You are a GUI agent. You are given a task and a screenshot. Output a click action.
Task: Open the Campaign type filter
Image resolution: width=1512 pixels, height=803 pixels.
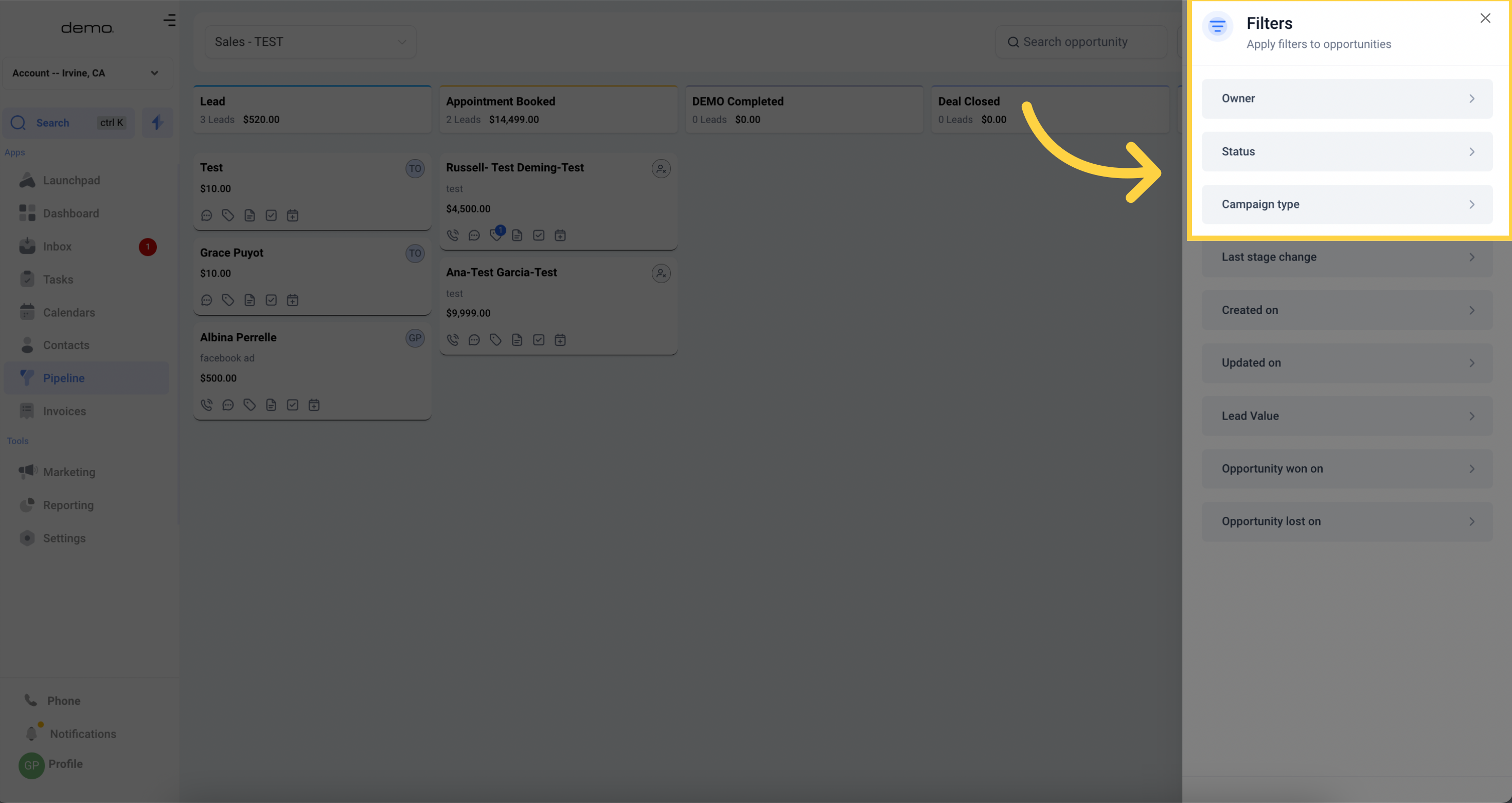click(x=1346, y=204)
